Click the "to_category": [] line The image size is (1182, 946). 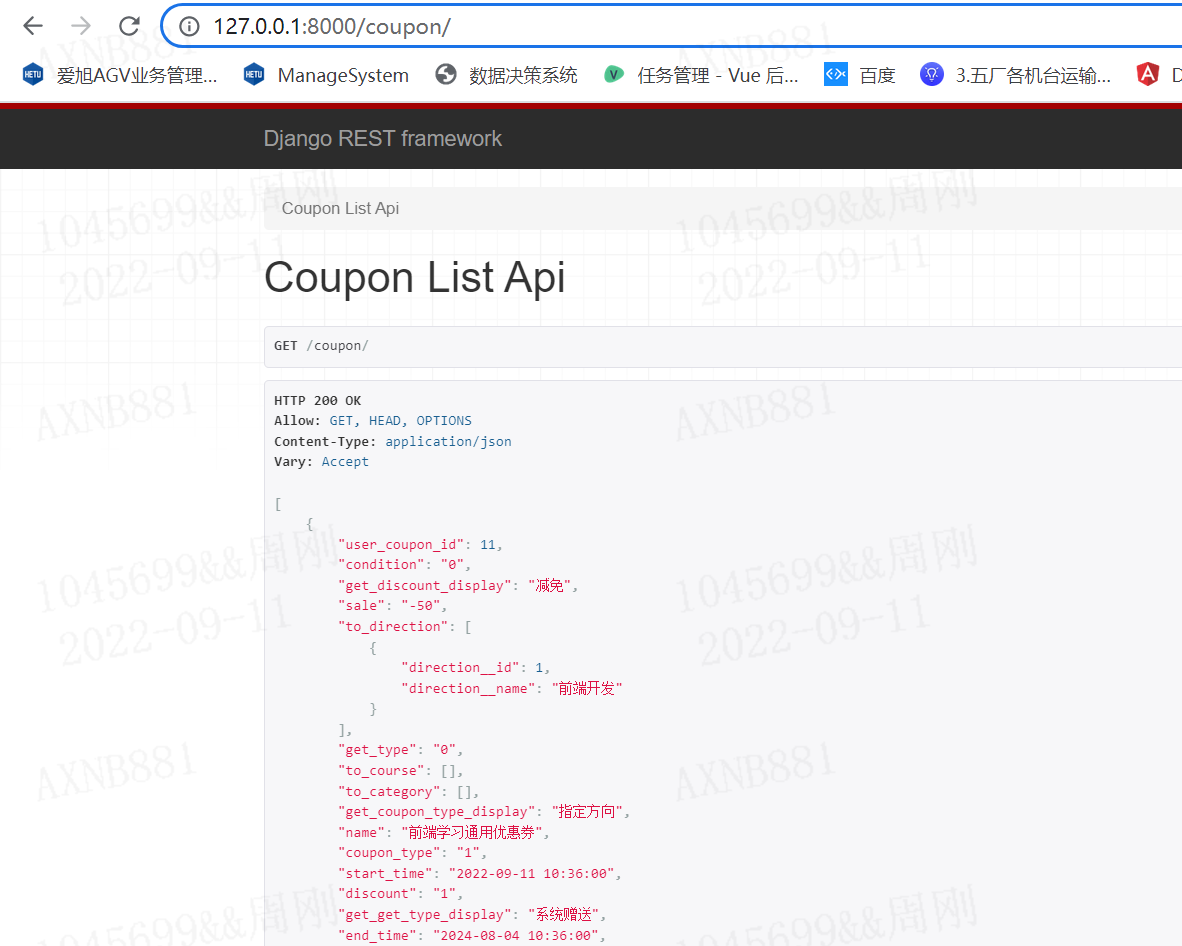click(409, 791)
